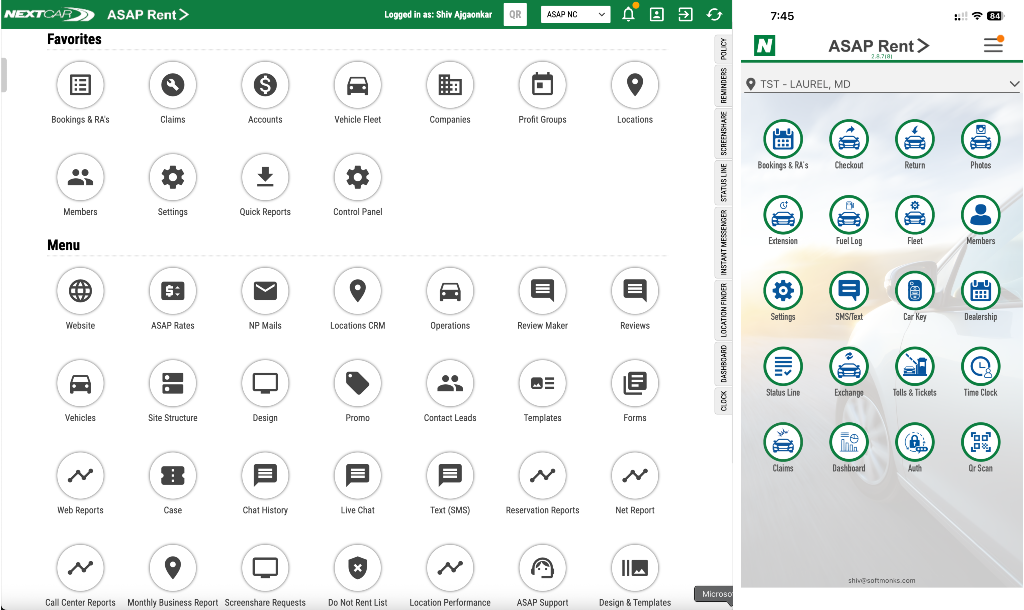The image size is (1024, 610).
Task: Click the QR button in header
Action: pyautogui.click(x=515, y=15)
